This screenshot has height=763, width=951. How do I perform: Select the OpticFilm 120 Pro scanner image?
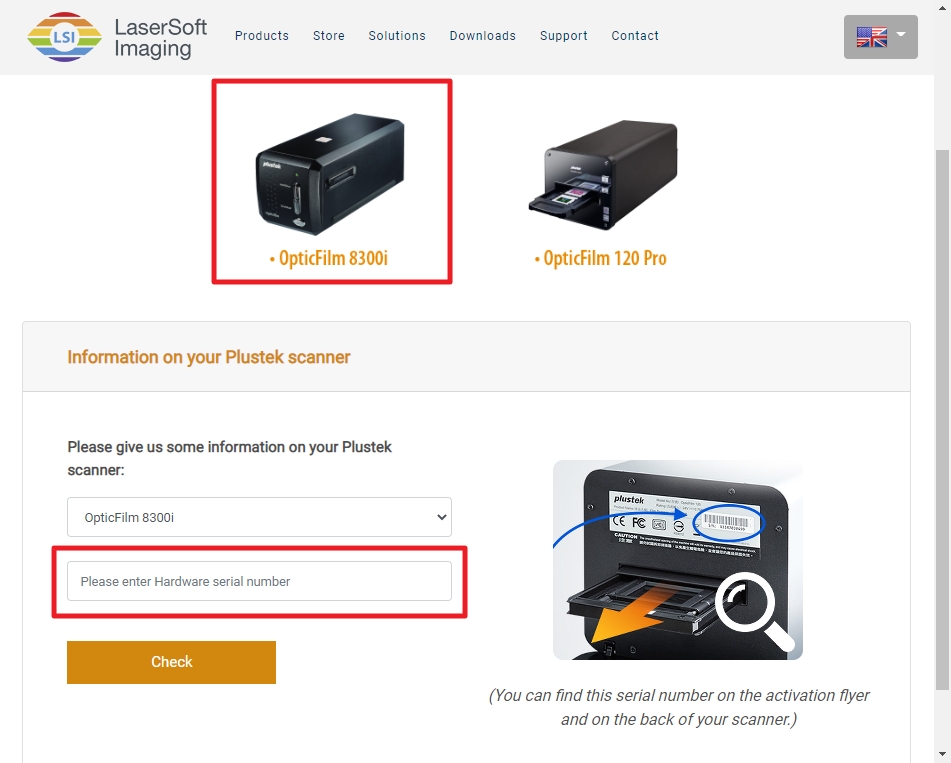coord(603,175)
